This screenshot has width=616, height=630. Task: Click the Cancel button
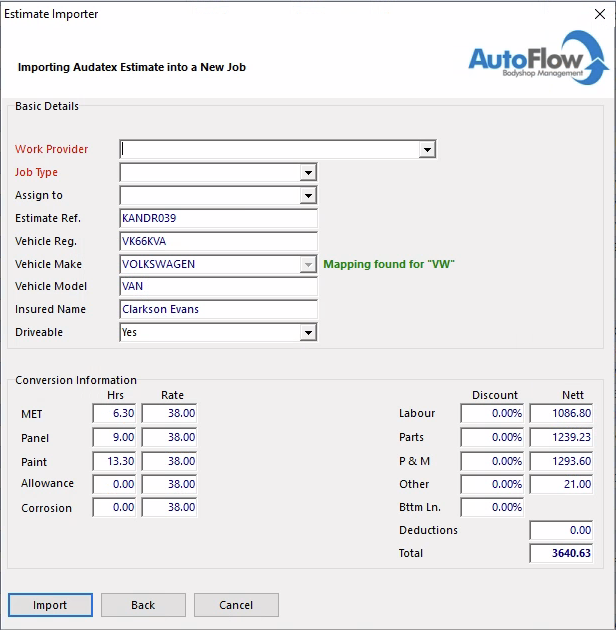pyautogui.click(x=236, y=605)
